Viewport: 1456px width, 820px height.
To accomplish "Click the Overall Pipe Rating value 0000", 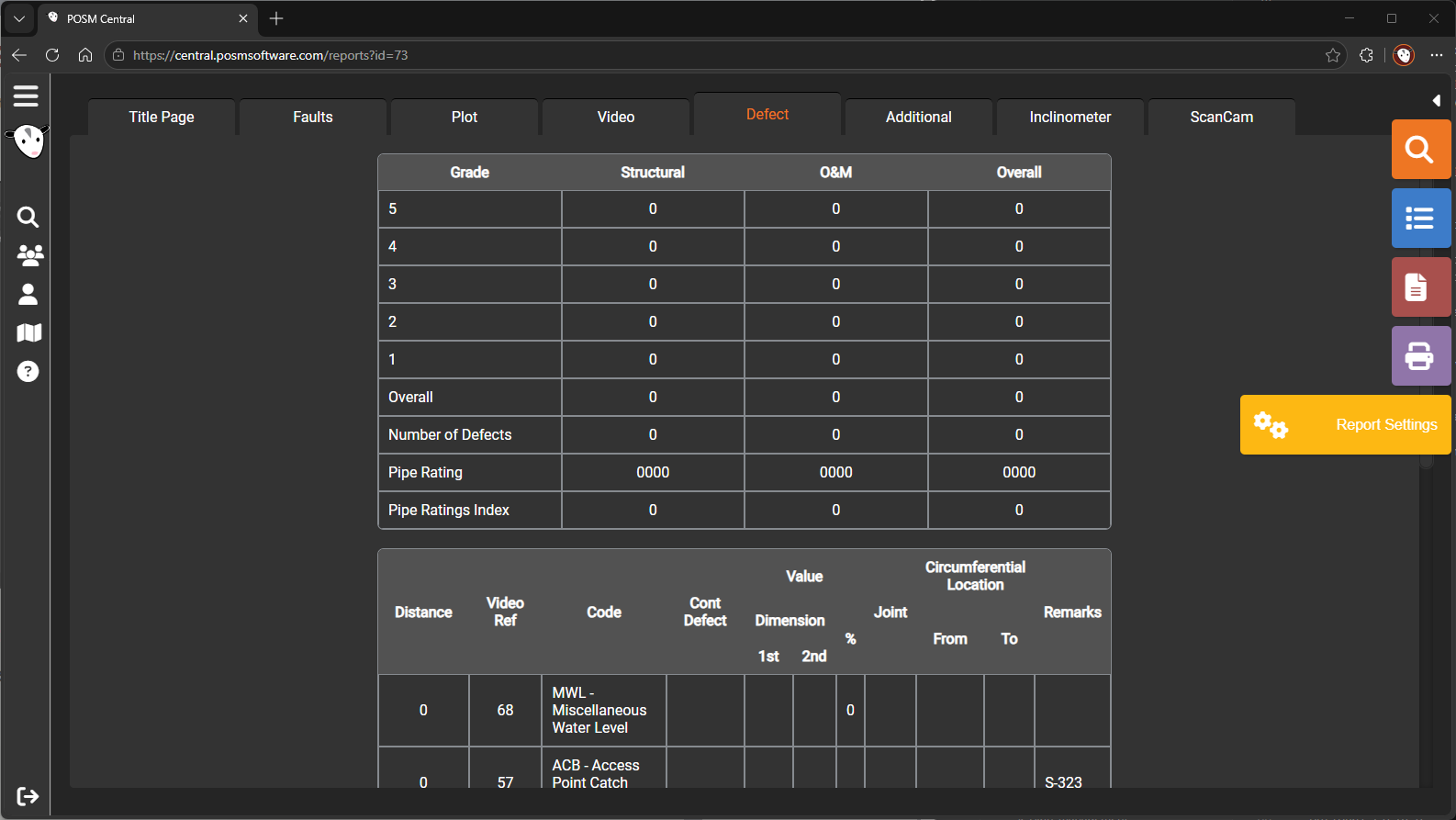I will click(1019, 472).
